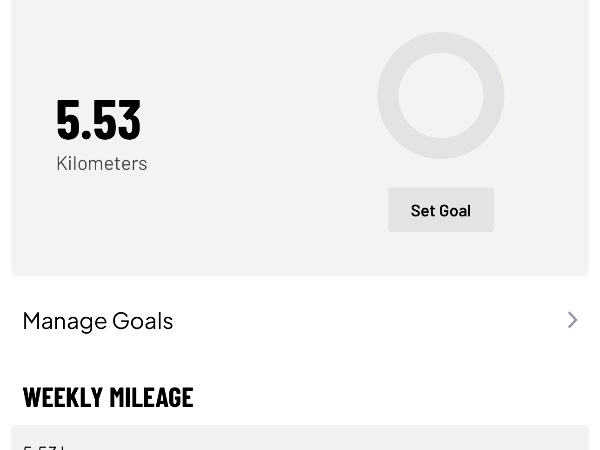Image resolution: width=600 pixels, height=450 pixels.
Task: Open the weekly mileage card below heading
Action: pos(300,438)
